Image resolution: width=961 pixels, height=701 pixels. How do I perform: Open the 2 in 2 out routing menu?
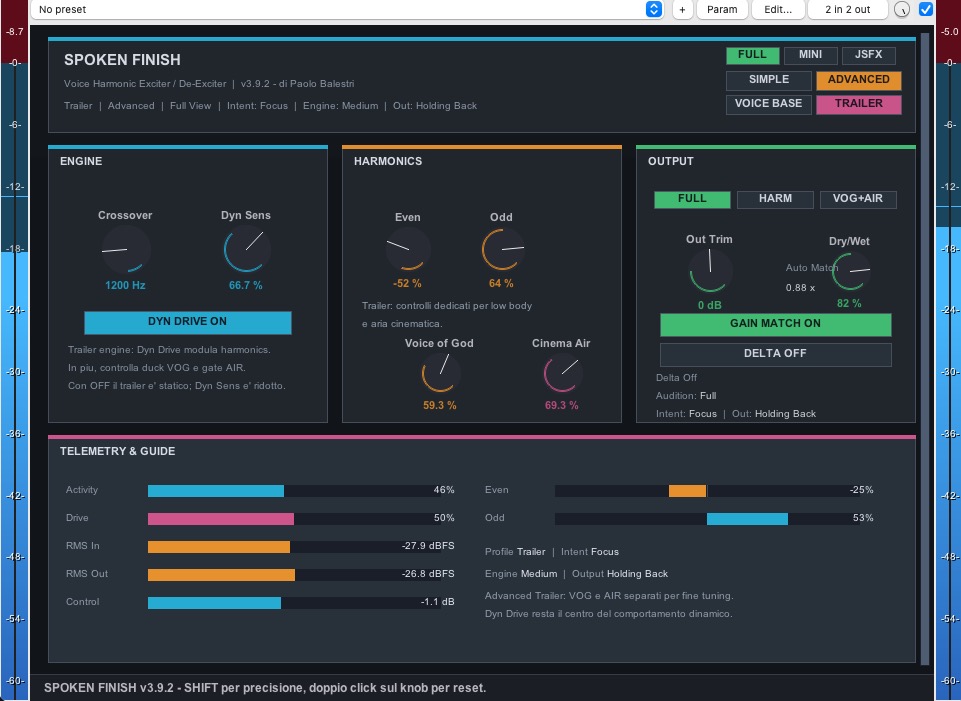tap(848, 9)
